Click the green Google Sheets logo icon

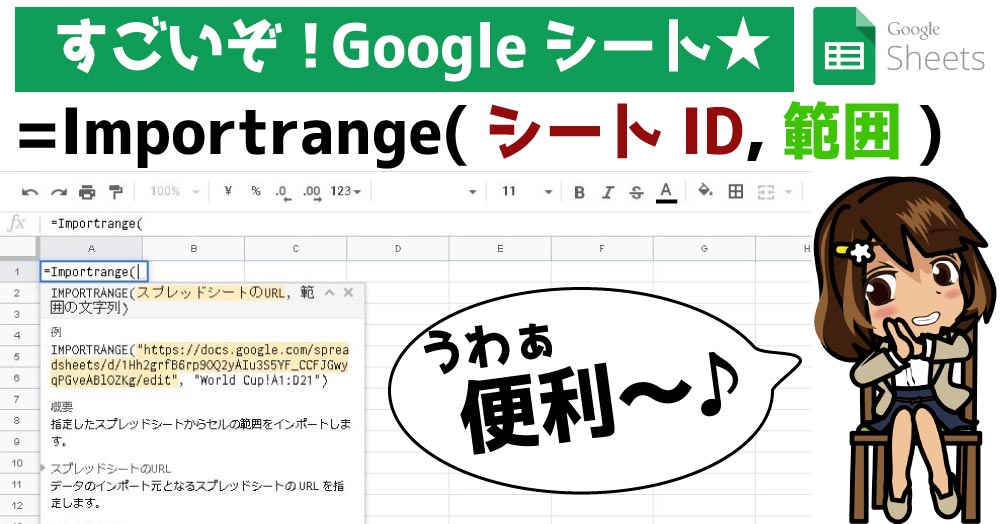click(844, 46)
